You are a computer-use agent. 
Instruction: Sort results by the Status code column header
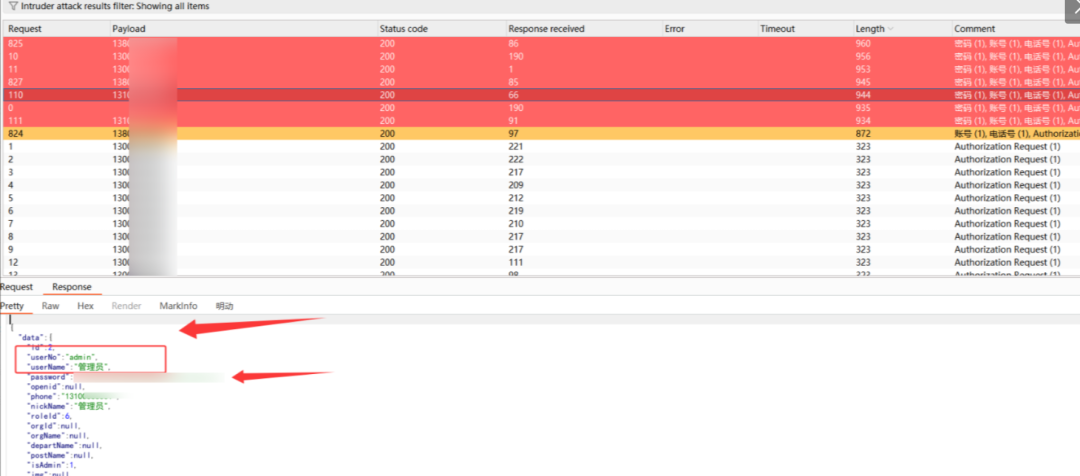[x=404, y=29]
